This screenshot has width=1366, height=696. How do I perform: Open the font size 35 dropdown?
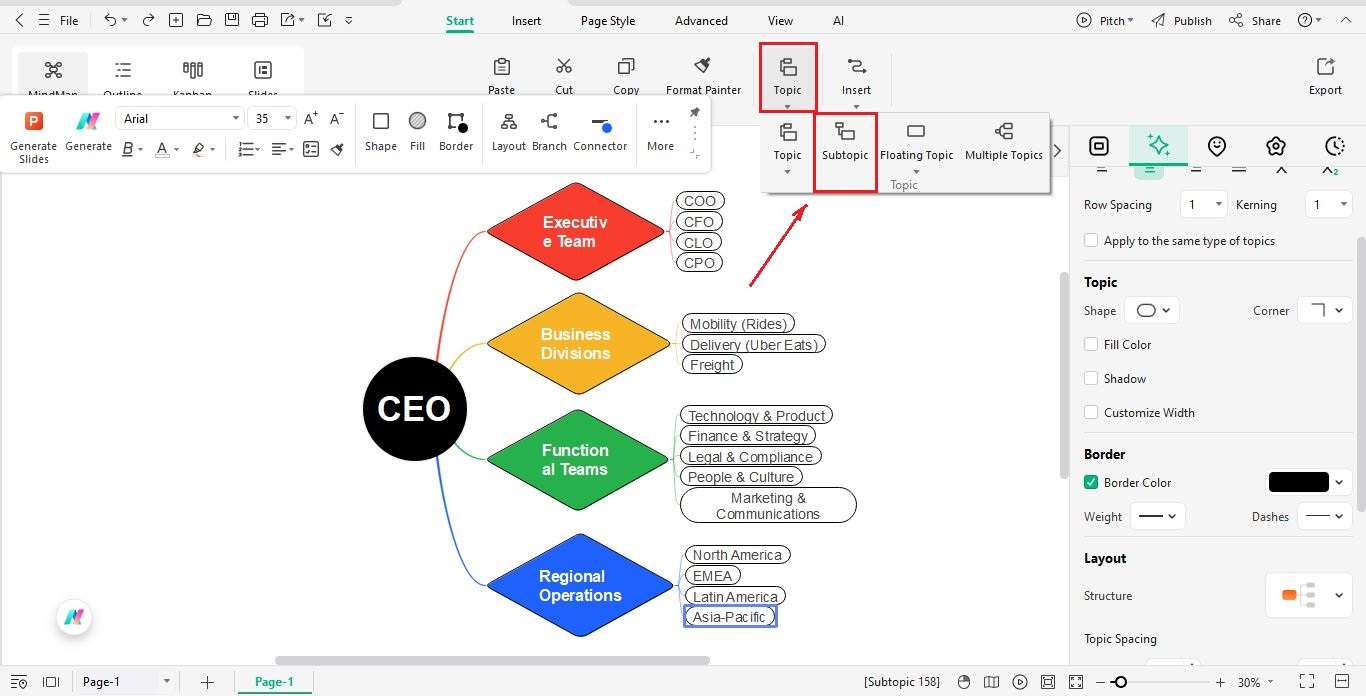pyautogui.click(x=271, y=118)
